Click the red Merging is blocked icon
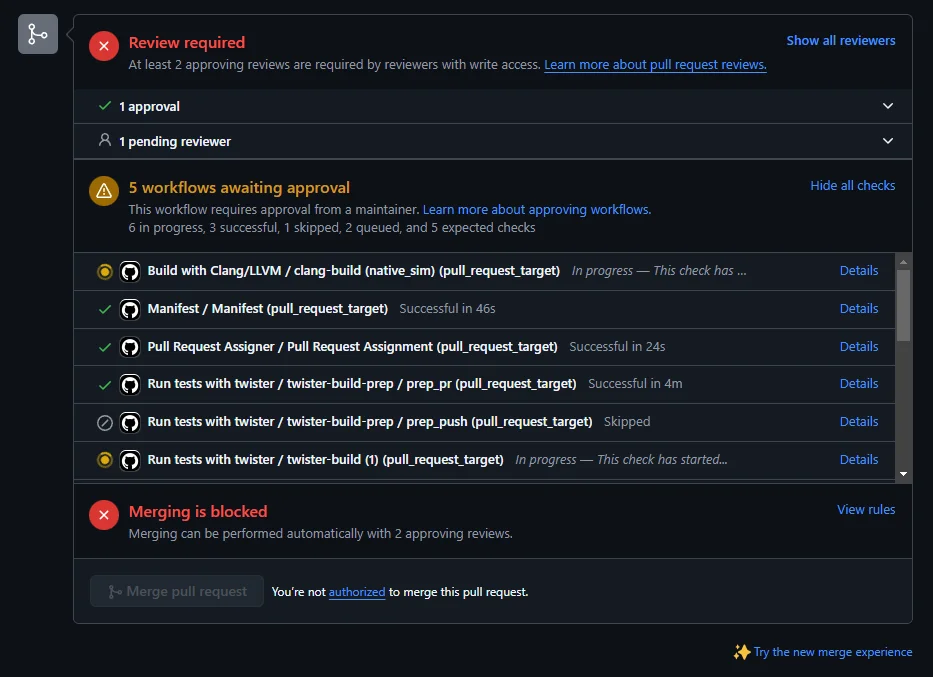This screenshot has width=933, height=677. [x=104, y=515]
